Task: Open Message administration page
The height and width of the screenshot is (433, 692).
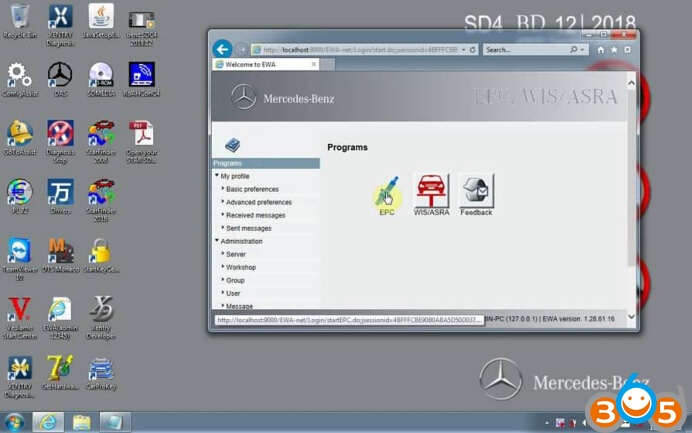Action: coord(239,306)
